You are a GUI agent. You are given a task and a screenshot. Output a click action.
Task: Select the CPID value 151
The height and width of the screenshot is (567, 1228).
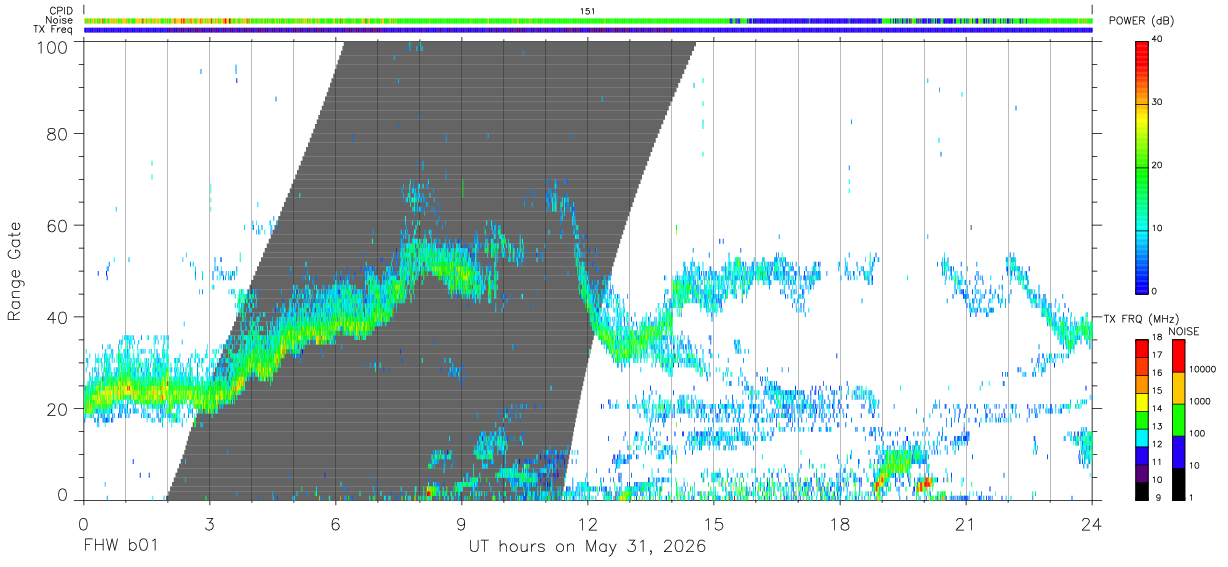click(587, 11)
